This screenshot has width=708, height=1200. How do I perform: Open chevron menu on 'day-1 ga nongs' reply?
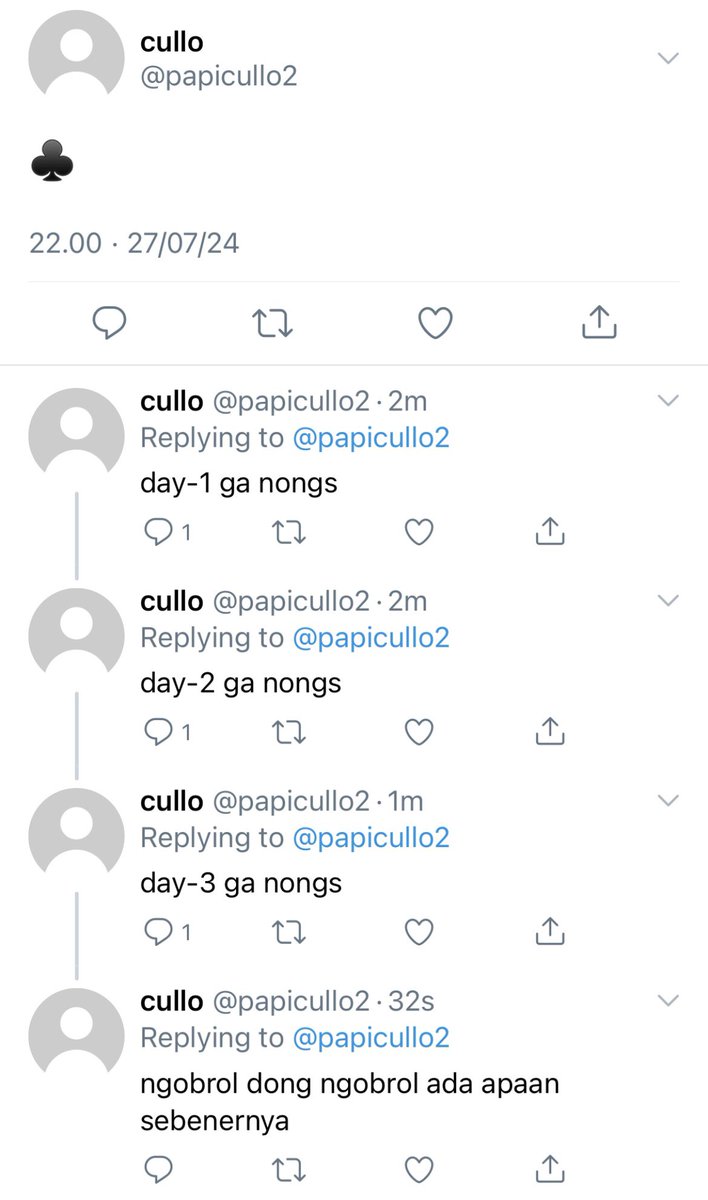point(668,400)
